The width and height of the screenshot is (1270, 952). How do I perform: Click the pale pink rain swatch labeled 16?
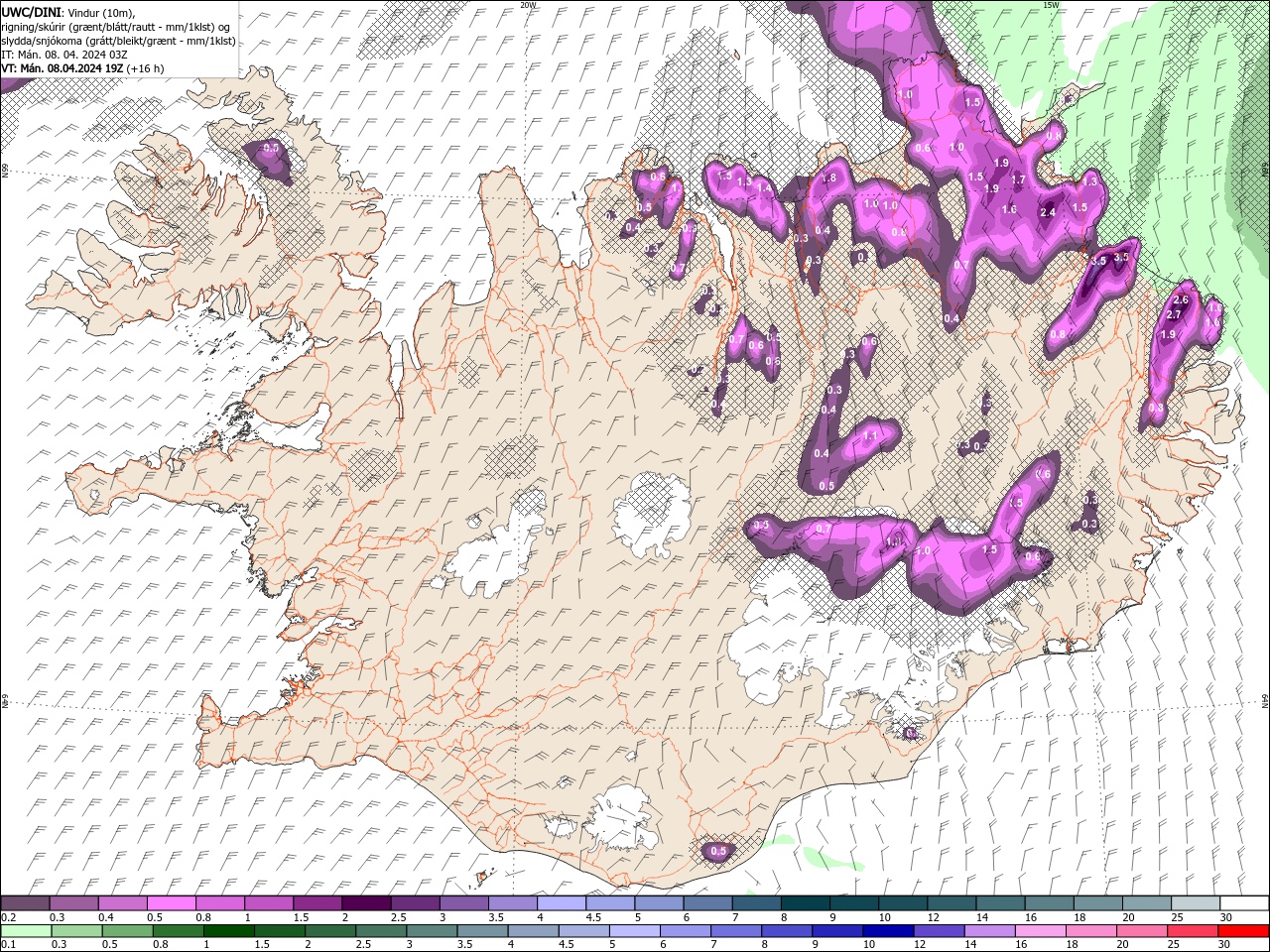click(1040, 931)
